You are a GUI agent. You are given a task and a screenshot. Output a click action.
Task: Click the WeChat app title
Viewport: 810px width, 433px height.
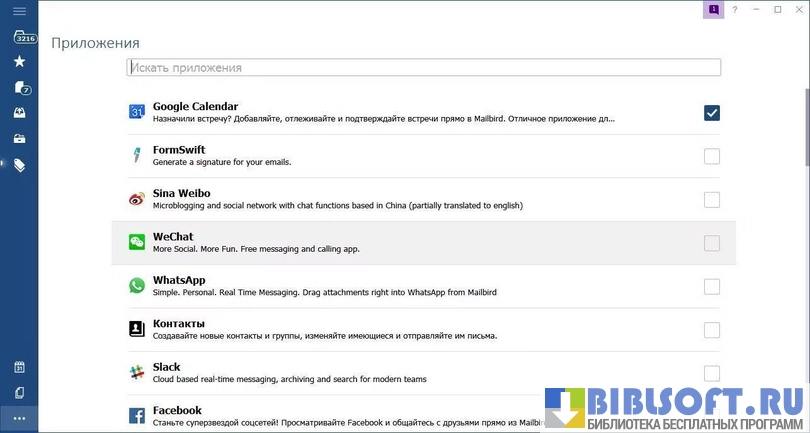click(173, 237)
